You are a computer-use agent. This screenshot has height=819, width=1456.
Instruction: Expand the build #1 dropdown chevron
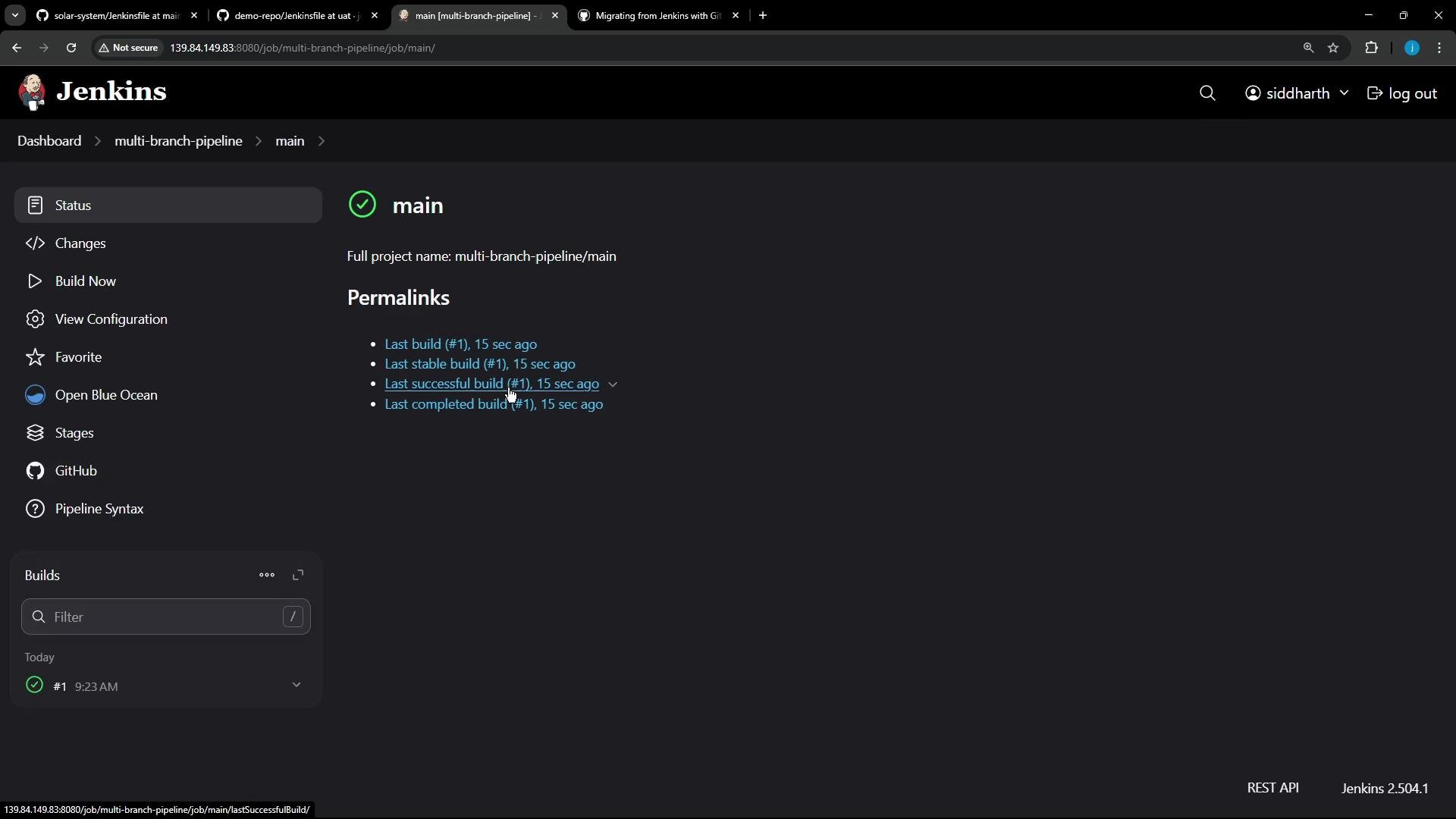(297, 686)
